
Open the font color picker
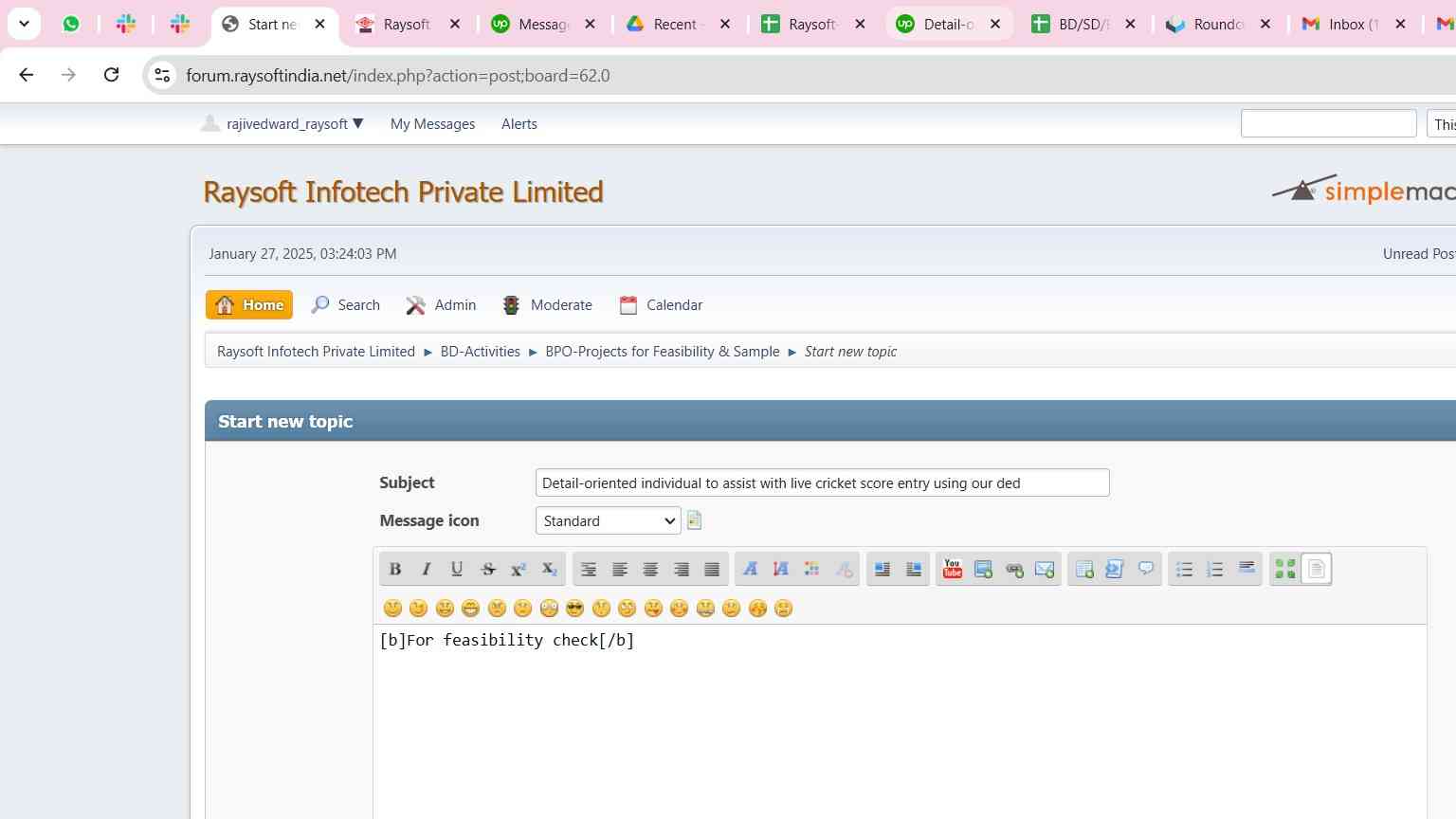[812, 569]
